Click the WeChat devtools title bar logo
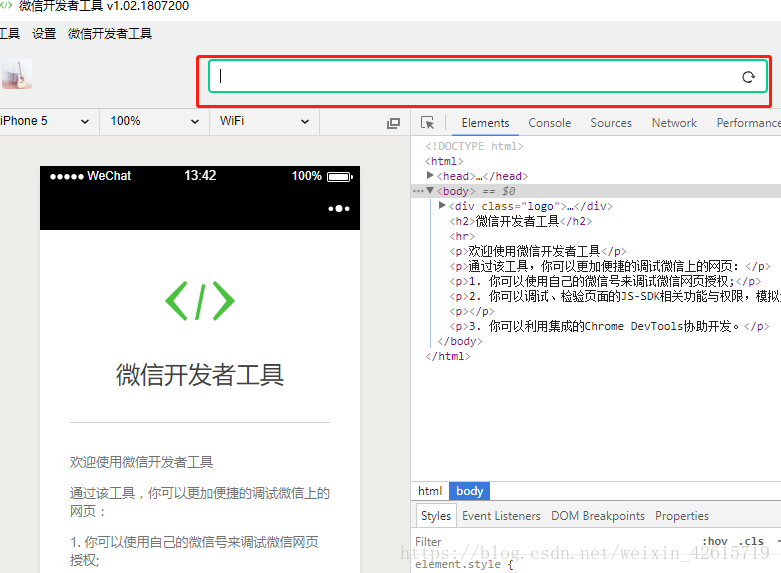This screenshot has height=573, width=781. (x=6, y=5)
